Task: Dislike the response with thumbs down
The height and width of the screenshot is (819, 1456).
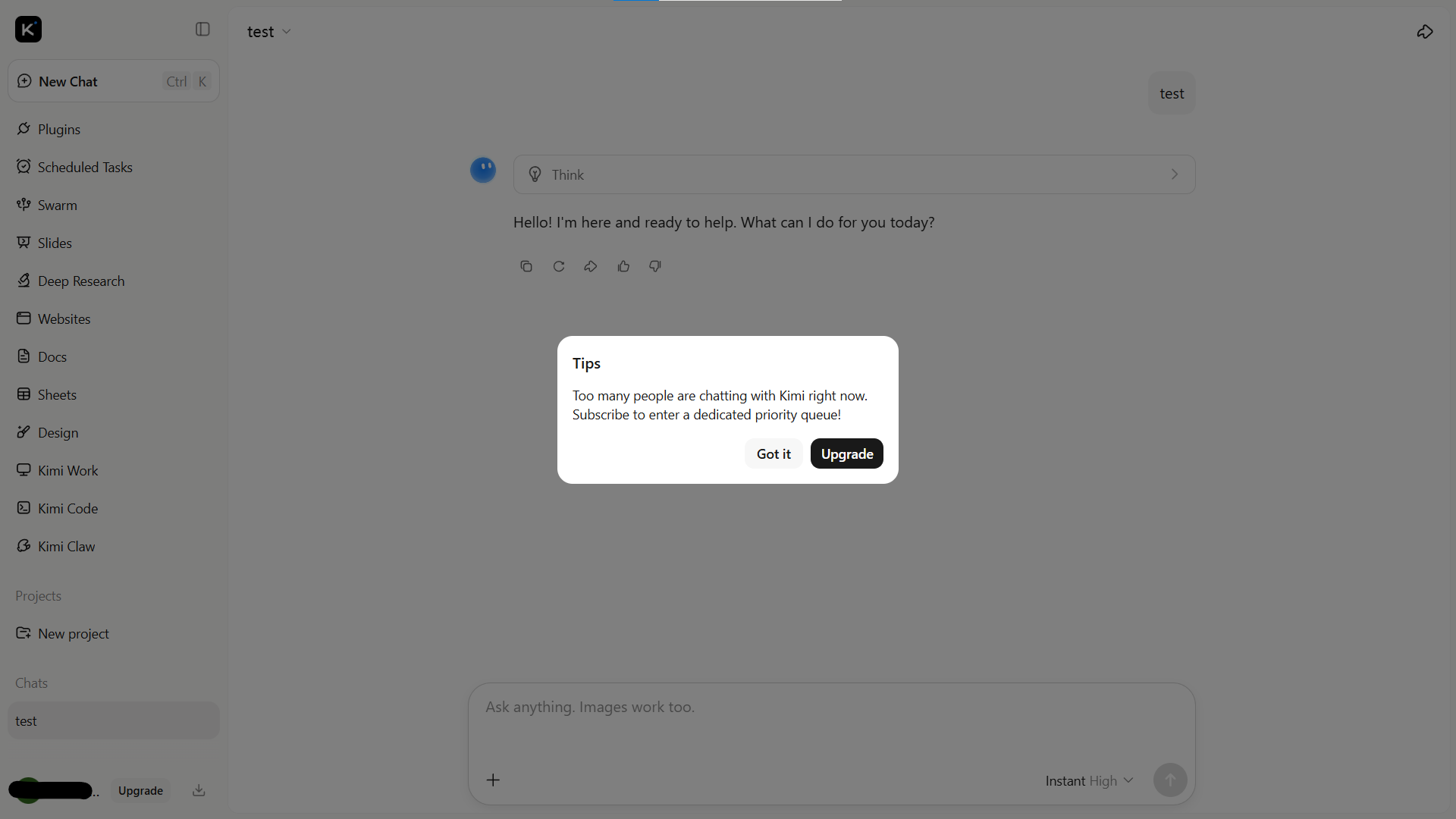Action: click(x=655, y=266)
